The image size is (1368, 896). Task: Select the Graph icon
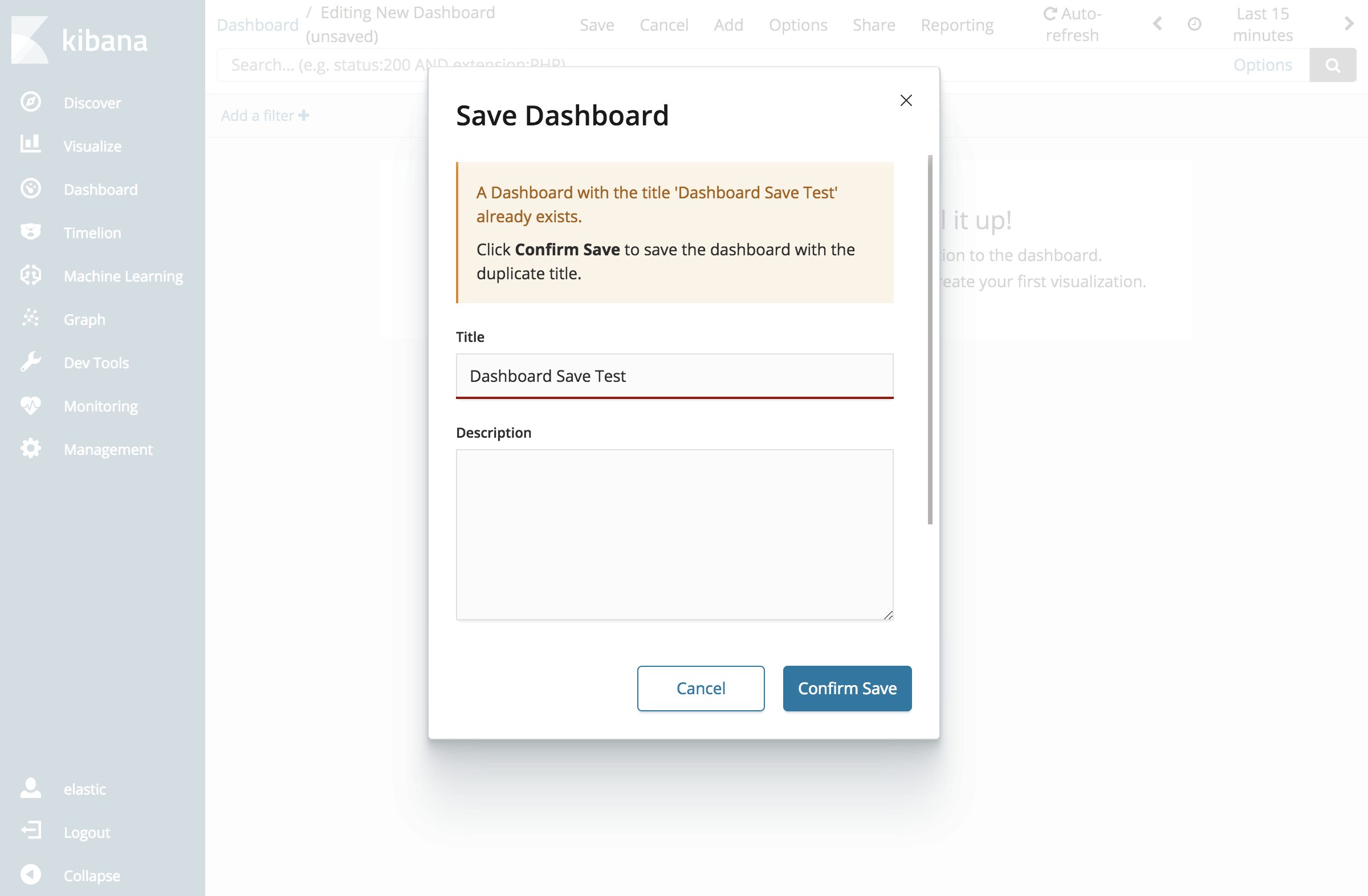[30, 319]
